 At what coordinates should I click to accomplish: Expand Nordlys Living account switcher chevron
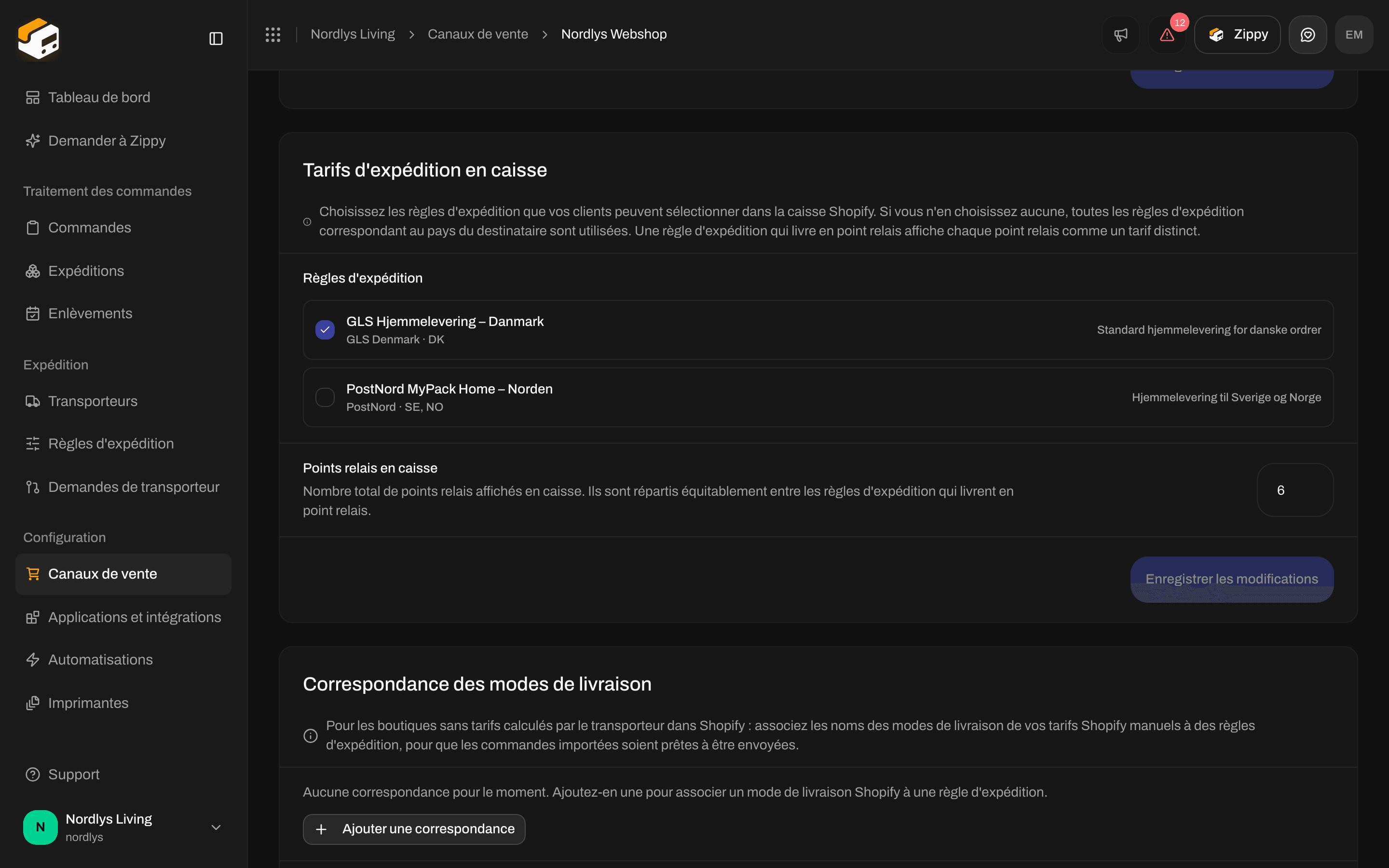216,827
